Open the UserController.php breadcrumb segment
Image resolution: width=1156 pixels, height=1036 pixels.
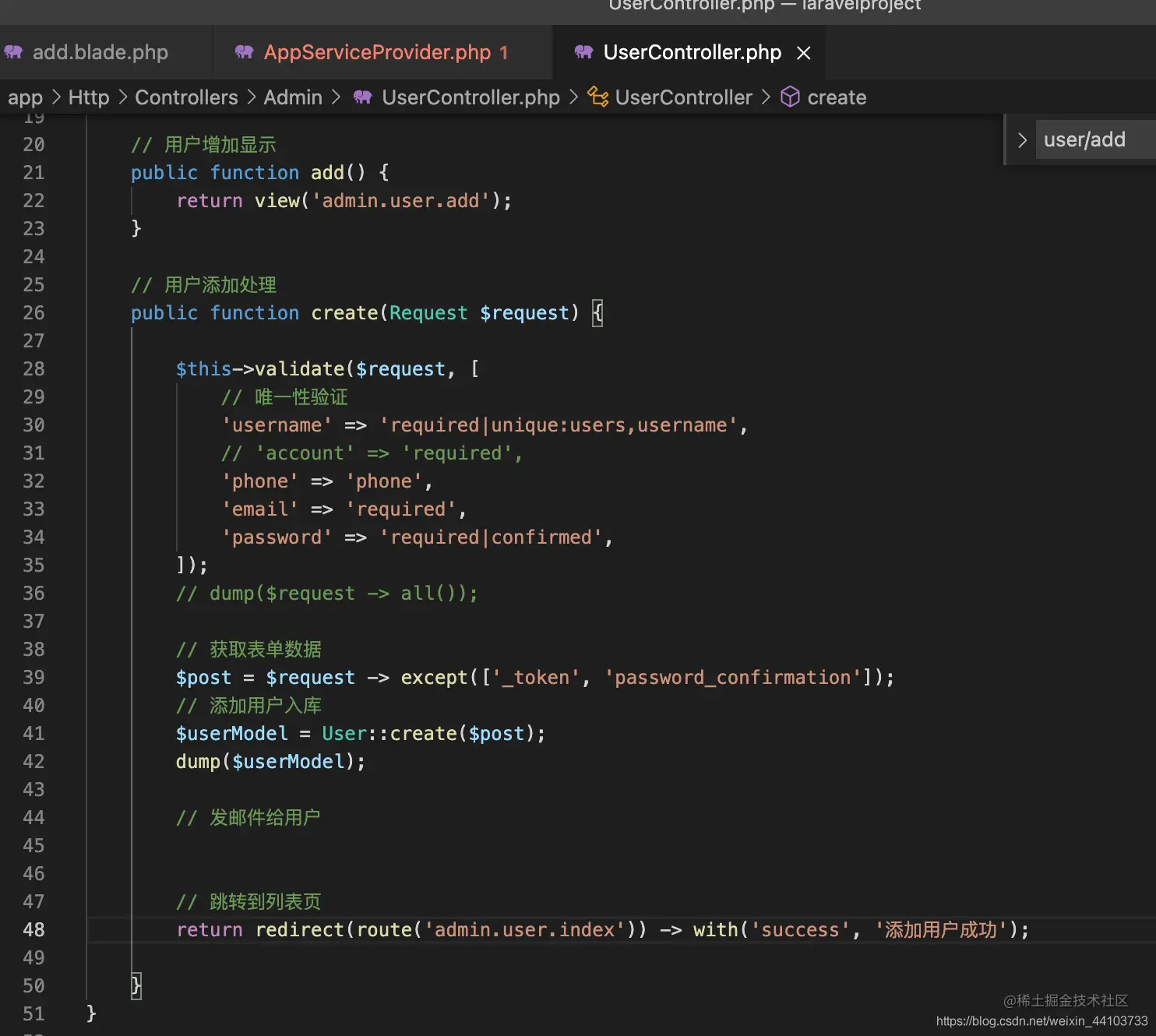pyautogui.click(x=471, y=97)
